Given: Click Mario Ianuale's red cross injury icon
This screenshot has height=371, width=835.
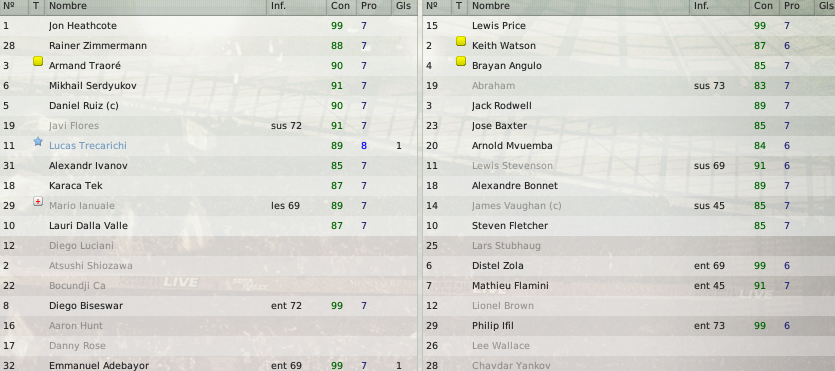Looking at the screenshot, I should click(38, 201).
